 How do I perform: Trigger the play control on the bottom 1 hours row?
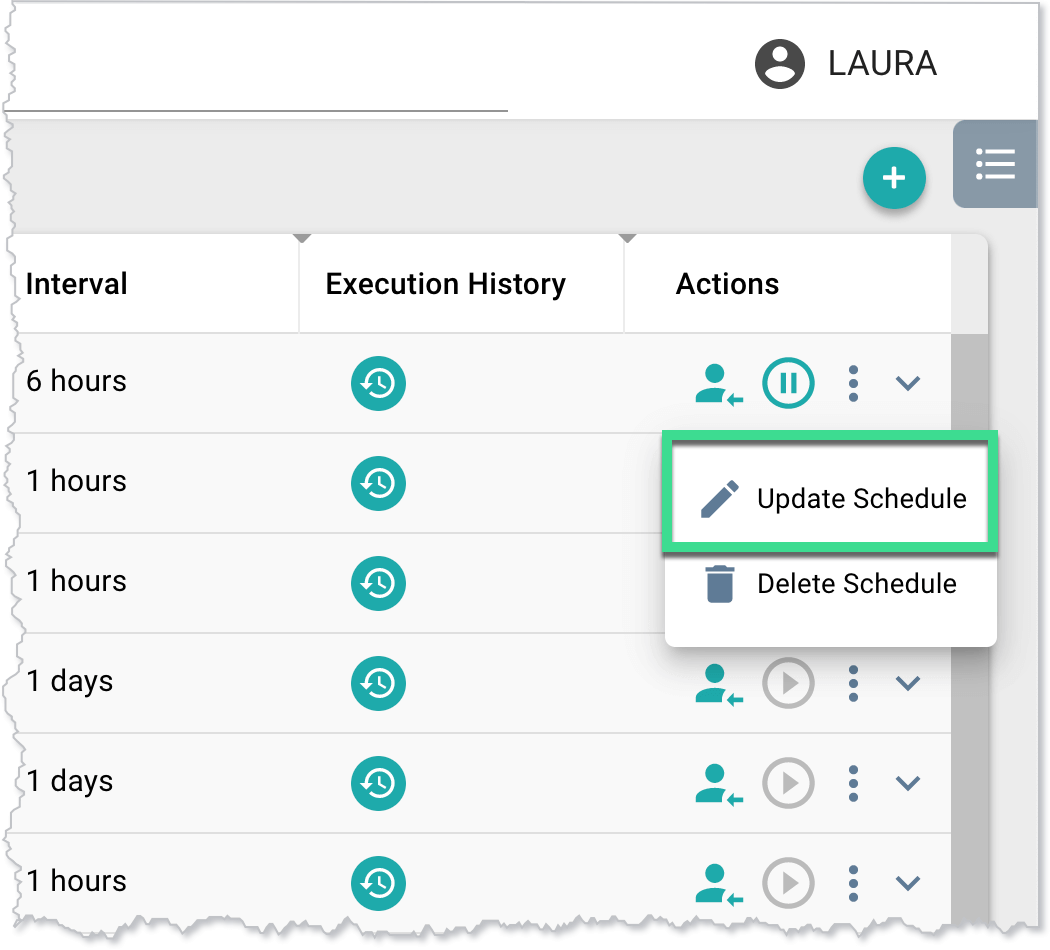788,883
